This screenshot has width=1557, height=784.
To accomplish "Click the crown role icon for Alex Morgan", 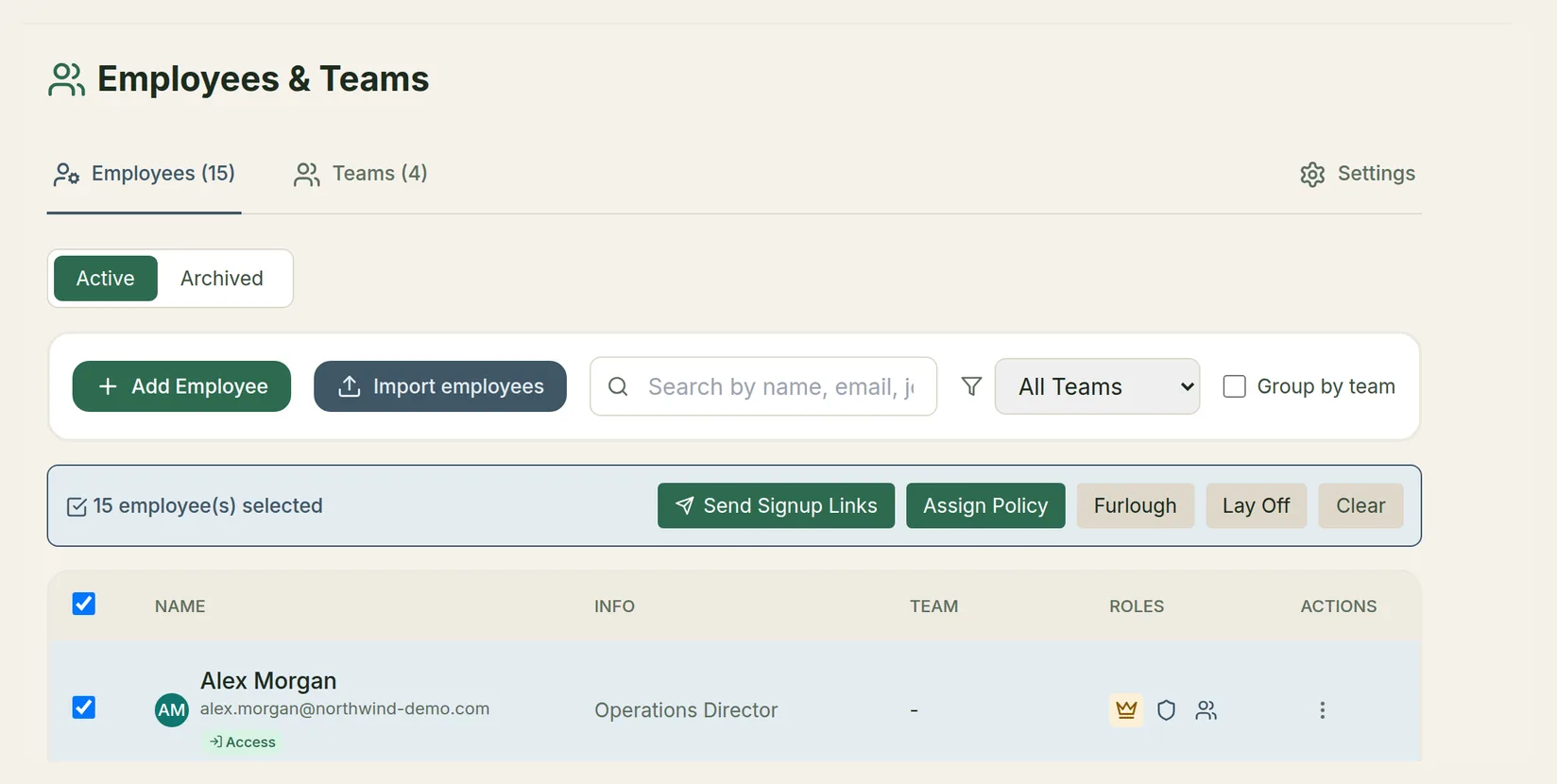I will point(1125,709).
